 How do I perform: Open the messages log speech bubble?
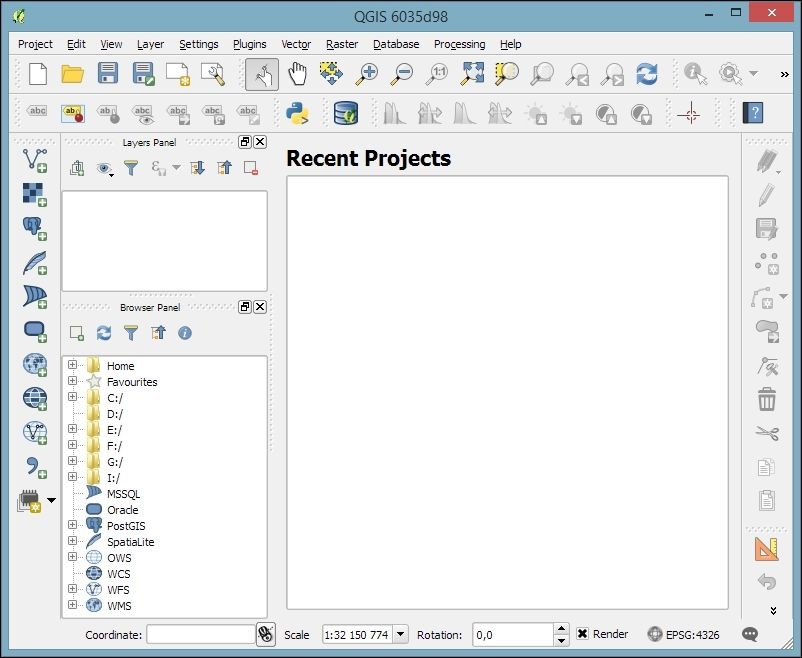pyautogui.click(x=750, y=634)
